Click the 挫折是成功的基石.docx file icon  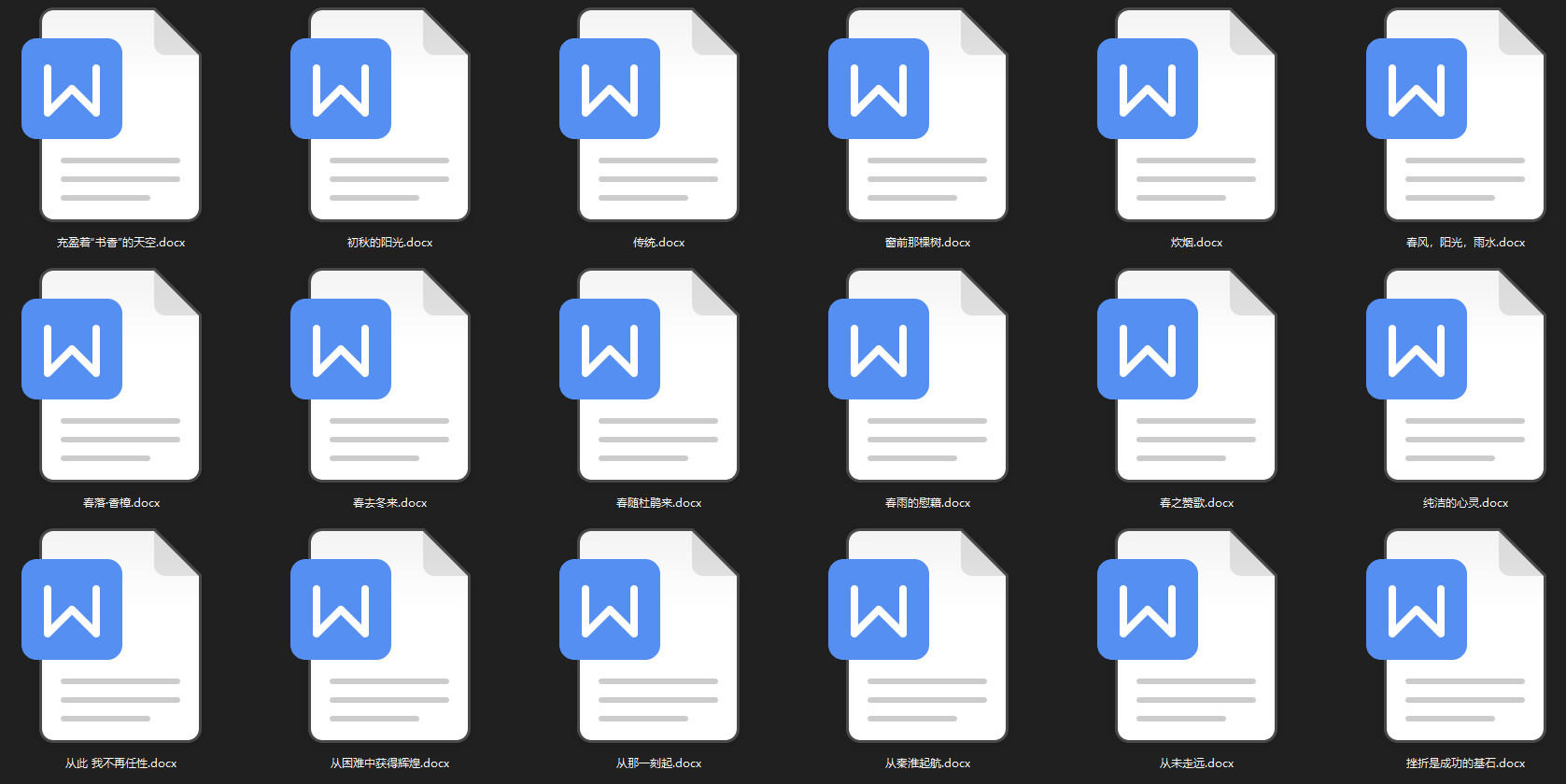click(x=1456, y=636)
